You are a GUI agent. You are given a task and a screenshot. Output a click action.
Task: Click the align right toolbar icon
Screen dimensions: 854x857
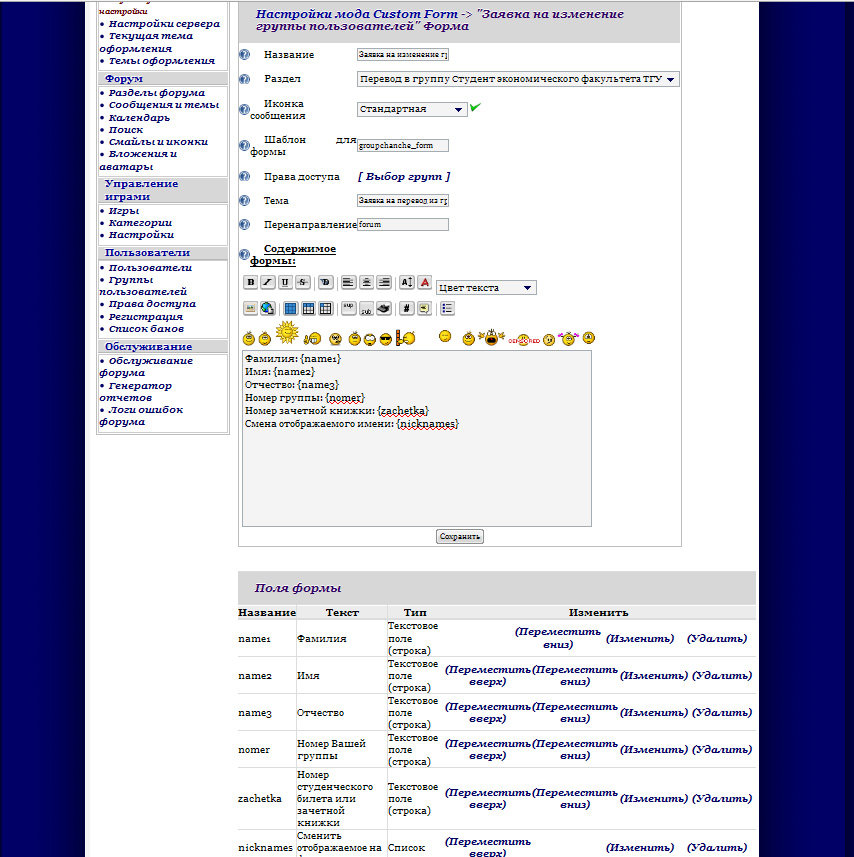tap(384, 282)
